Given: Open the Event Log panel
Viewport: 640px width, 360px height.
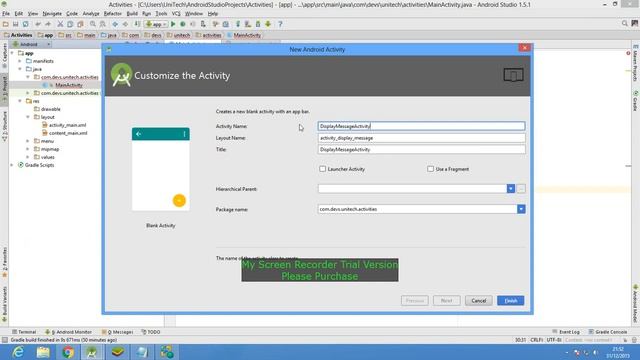Looking at the screenshot, I should [x=566, y=332].
